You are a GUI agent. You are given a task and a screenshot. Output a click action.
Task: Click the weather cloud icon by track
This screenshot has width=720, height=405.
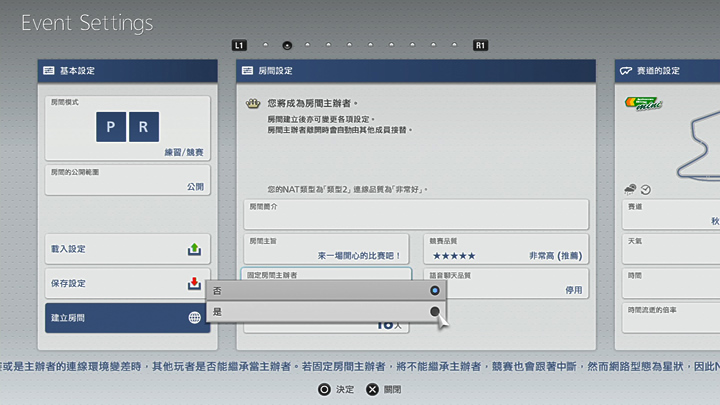tap(629, 189)
